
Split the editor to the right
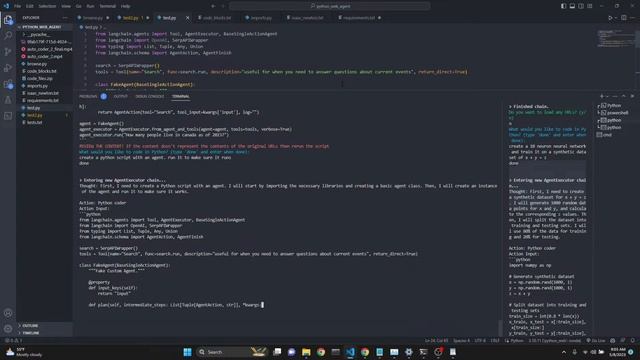[624, 18]
